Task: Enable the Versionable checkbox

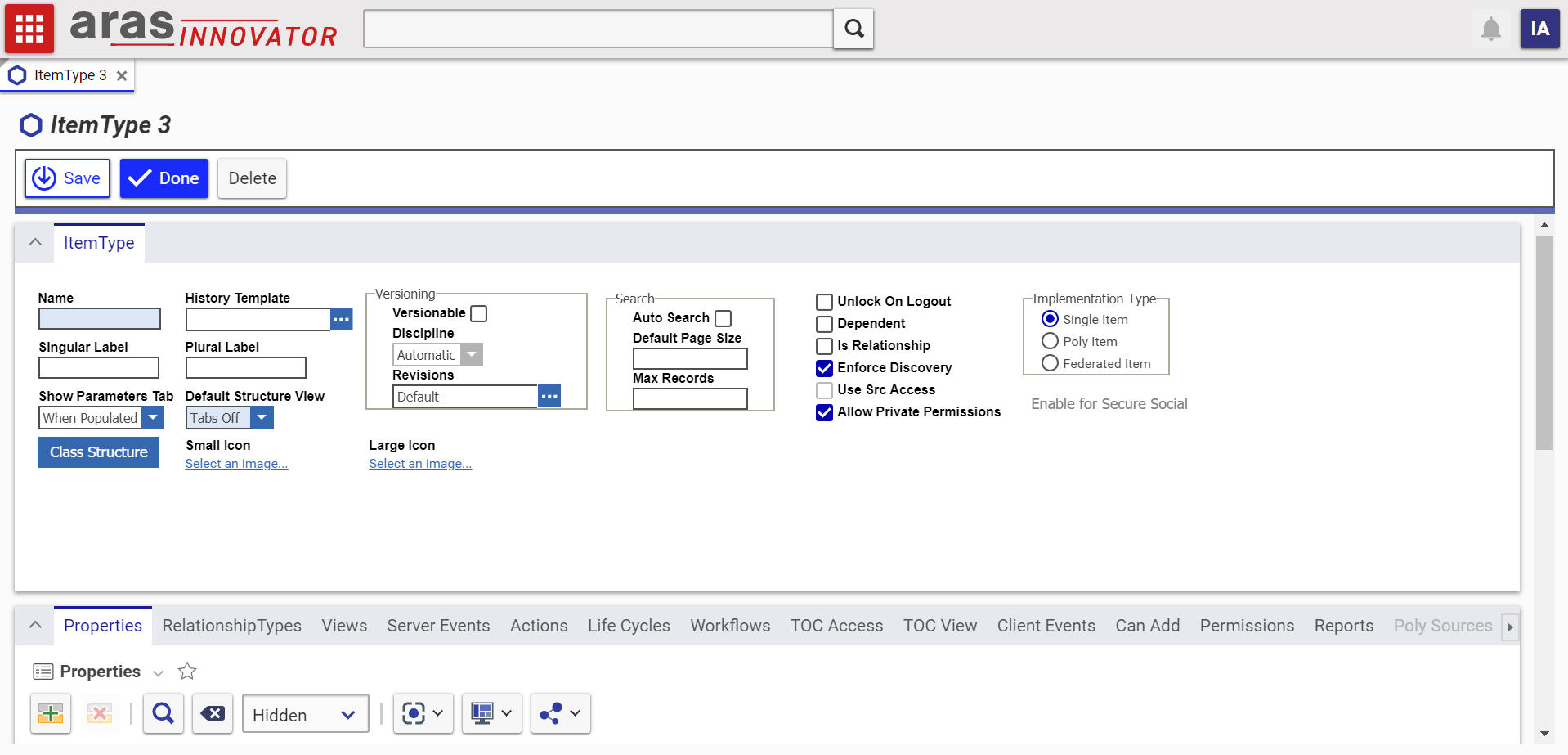Action: (479, 313)
